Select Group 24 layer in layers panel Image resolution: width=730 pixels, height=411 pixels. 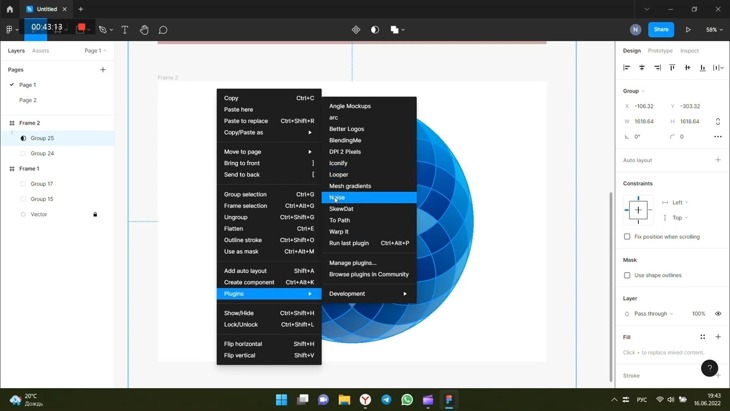tap(42, 154)
